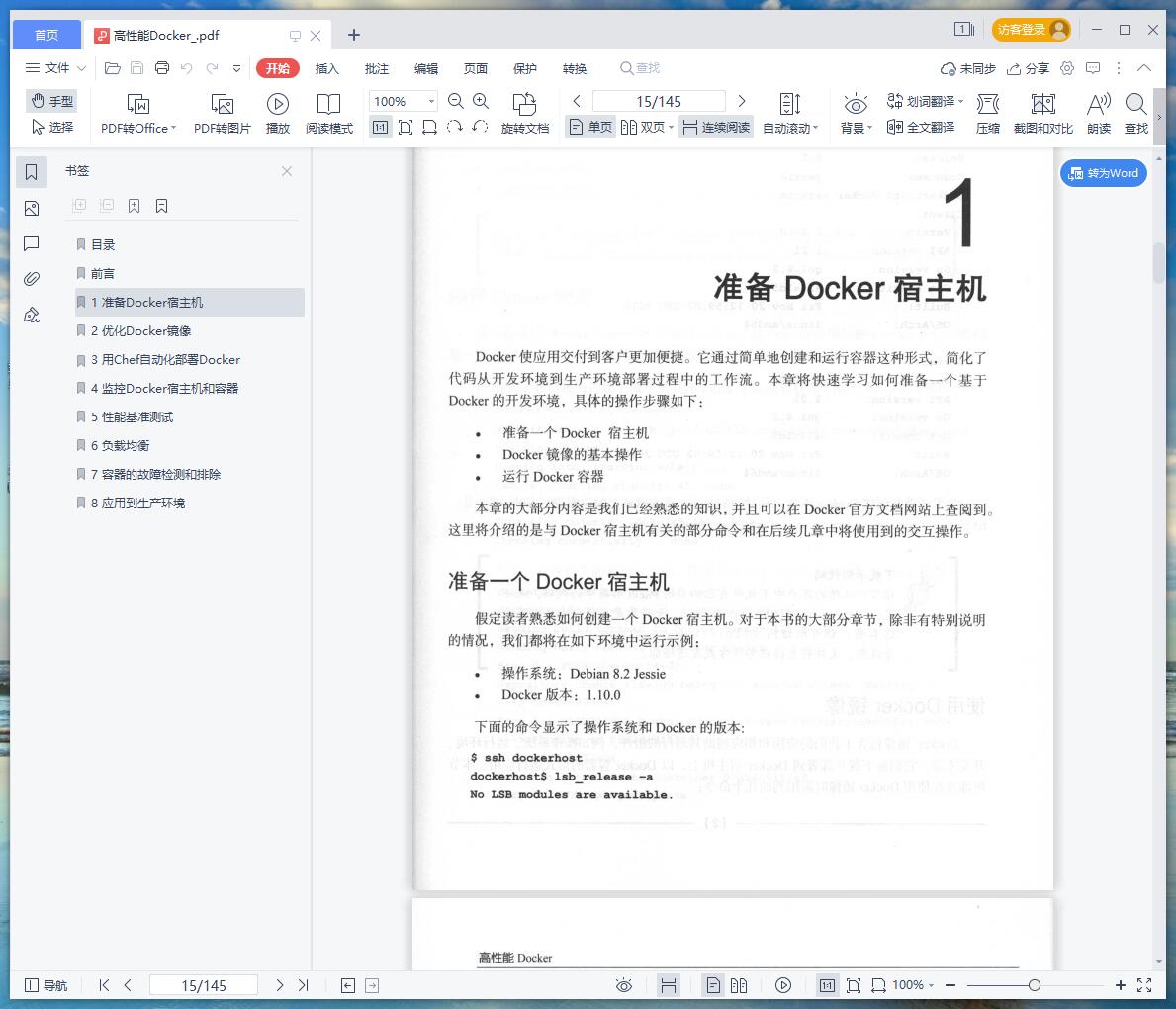Open the attachments panel (paperclip icon)
The height and width of the screenshot is (1009, 1176).
coord(32,278)
